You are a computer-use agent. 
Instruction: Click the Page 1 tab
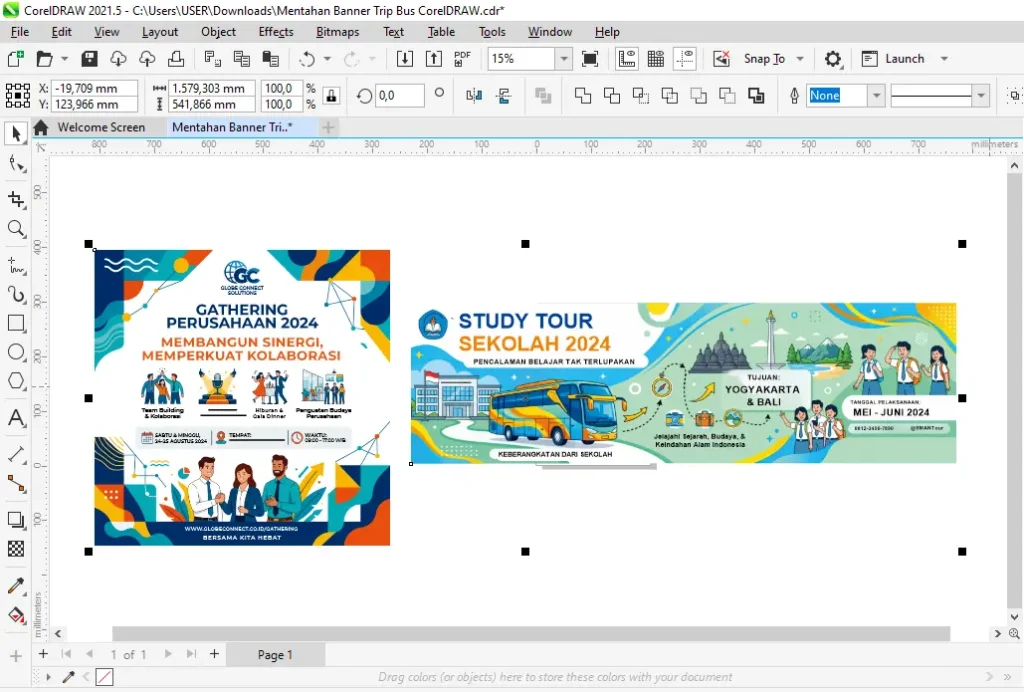point(275,654)
